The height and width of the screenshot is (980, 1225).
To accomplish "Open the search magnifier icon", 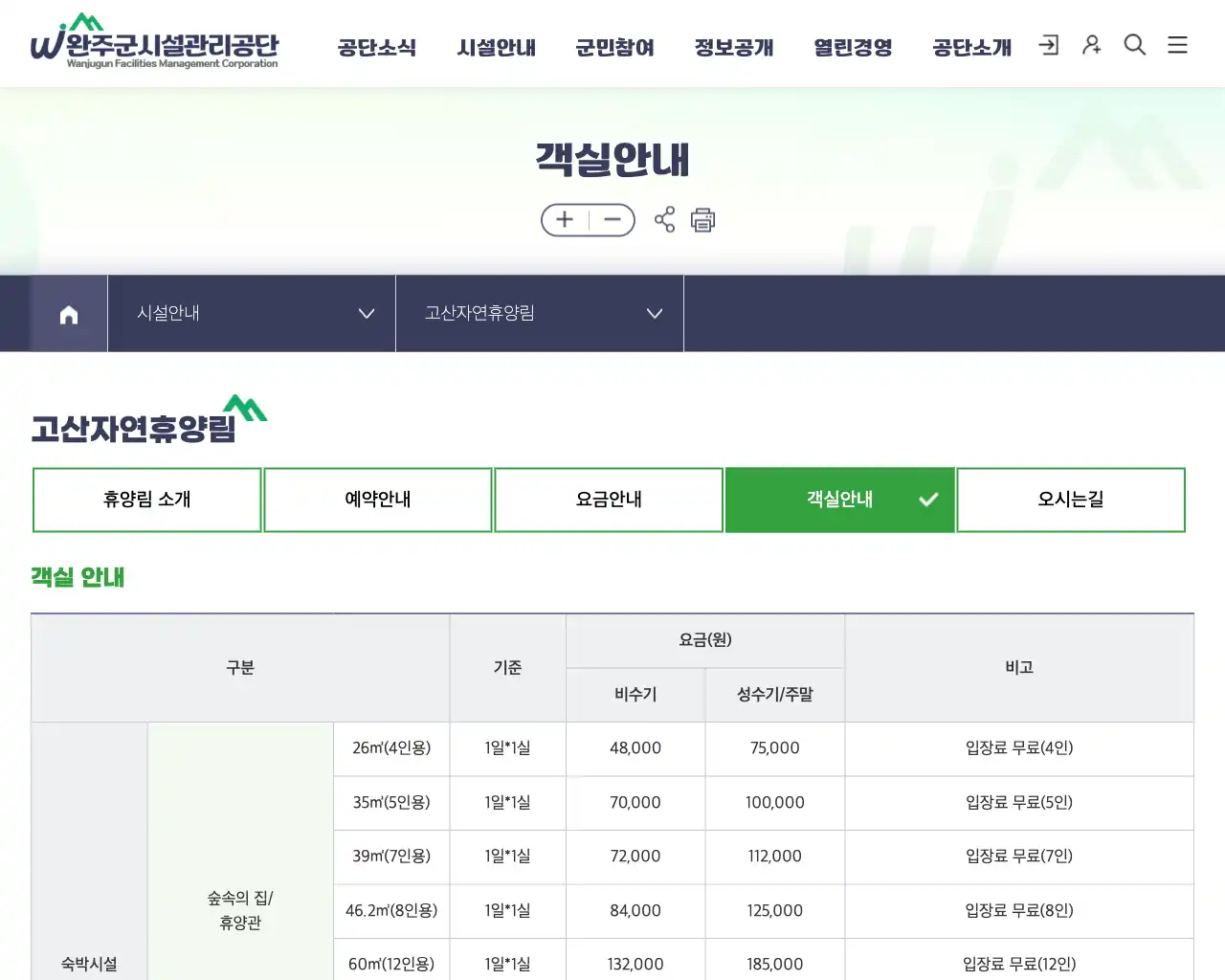I will pyautogui.click(x=1135, y=45).
